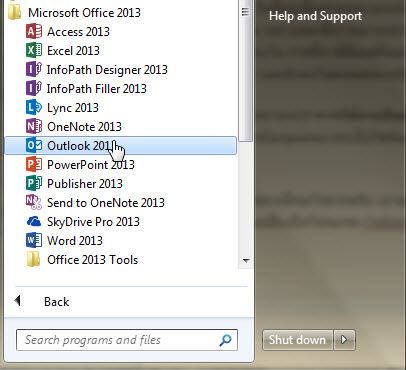Click the Publisher 2013 teal icon

34,184
